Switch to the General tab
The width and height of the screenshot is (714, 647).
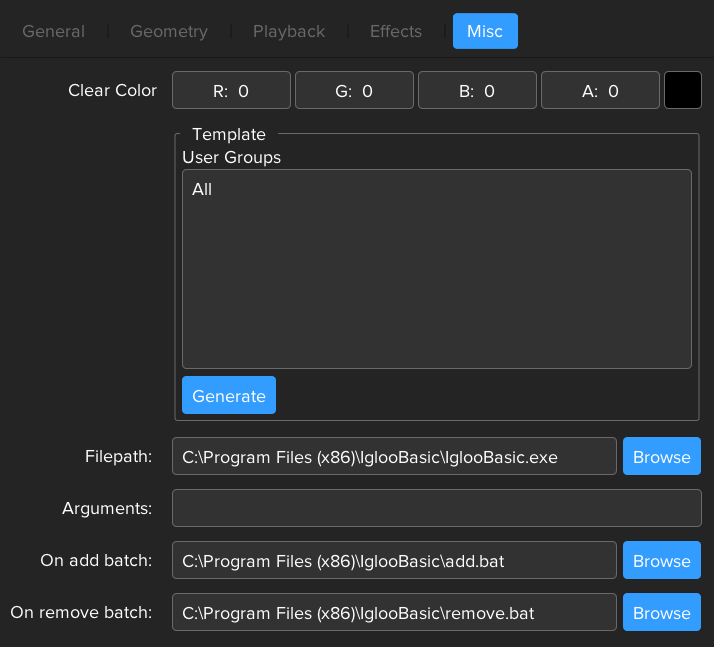tap(53, 31)
